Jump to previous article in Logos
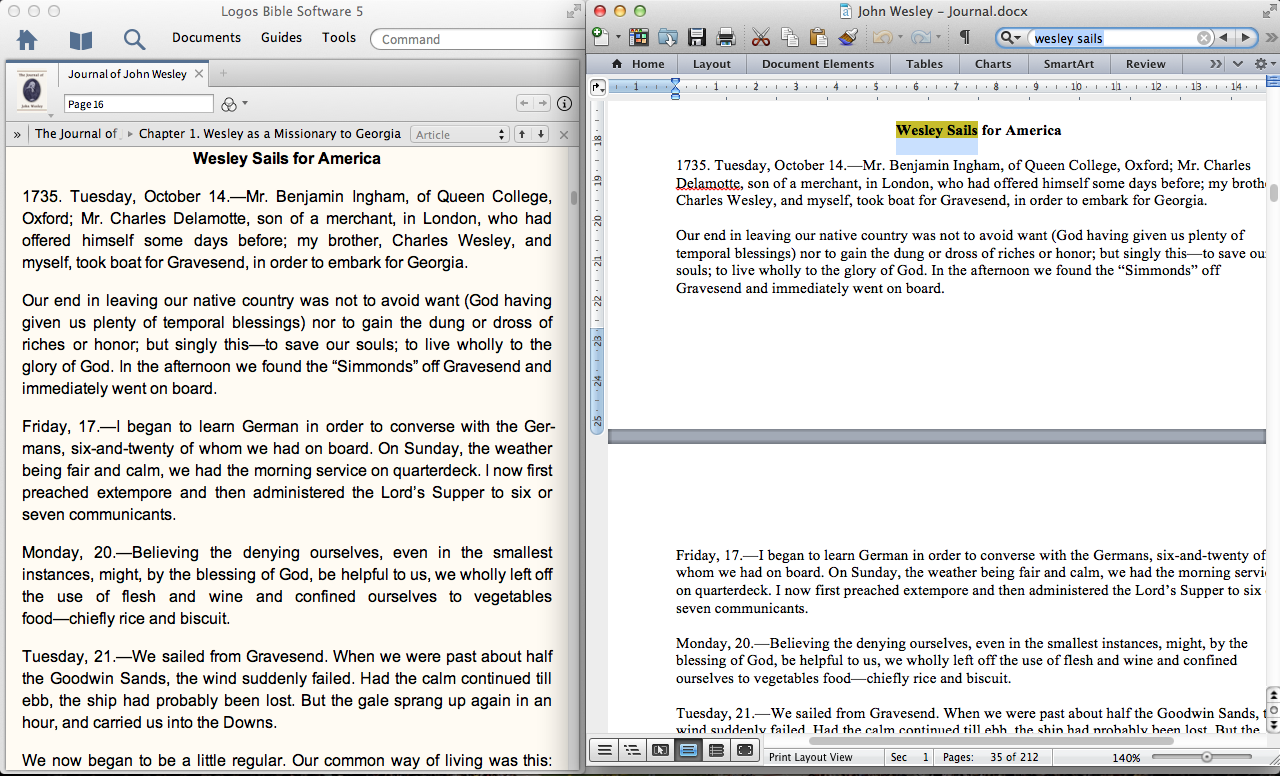 tap(521, 134)
